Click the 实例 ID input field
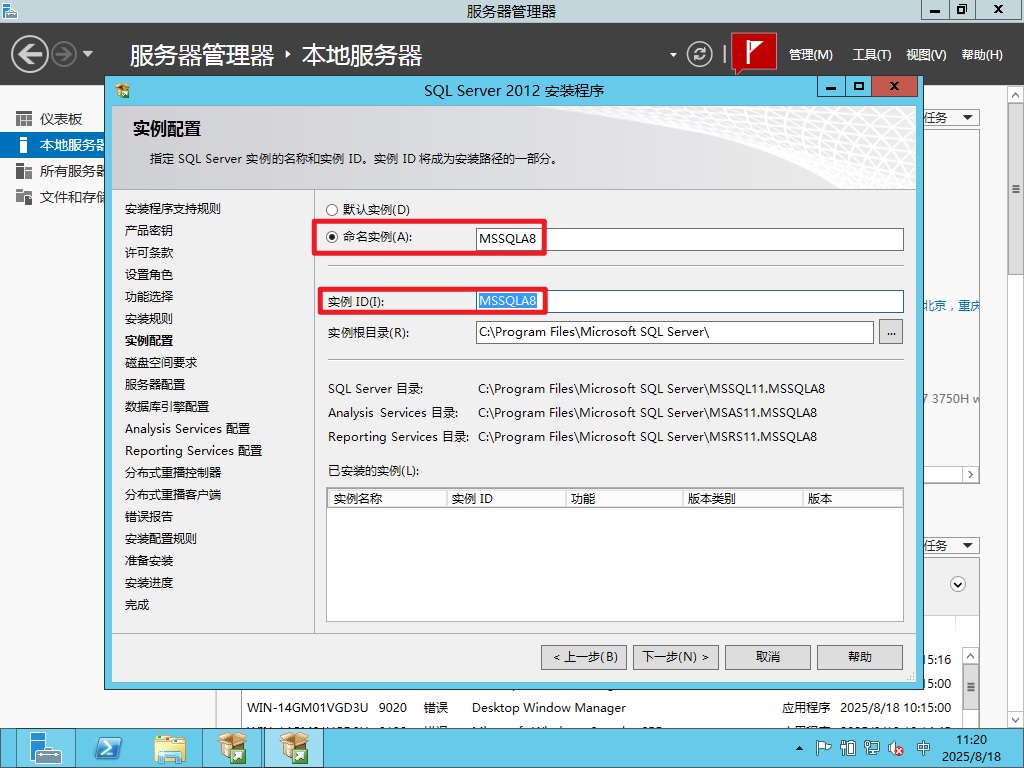Viewport: 1024px width, 768px height. [x=690, y=301]
